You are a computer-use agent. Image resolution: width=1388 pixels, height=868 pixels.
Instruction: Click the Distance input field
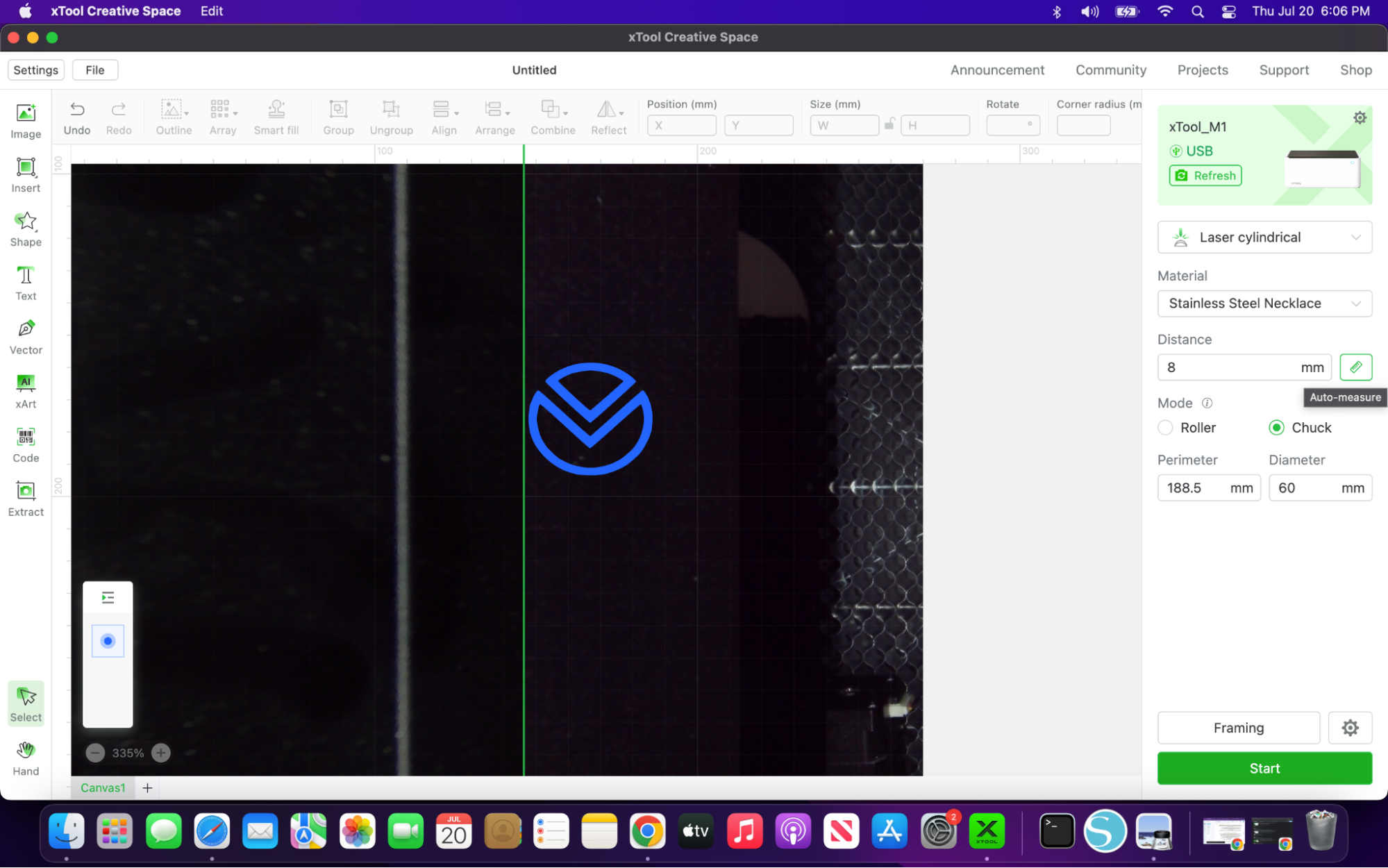click(x=1244, y=367)
